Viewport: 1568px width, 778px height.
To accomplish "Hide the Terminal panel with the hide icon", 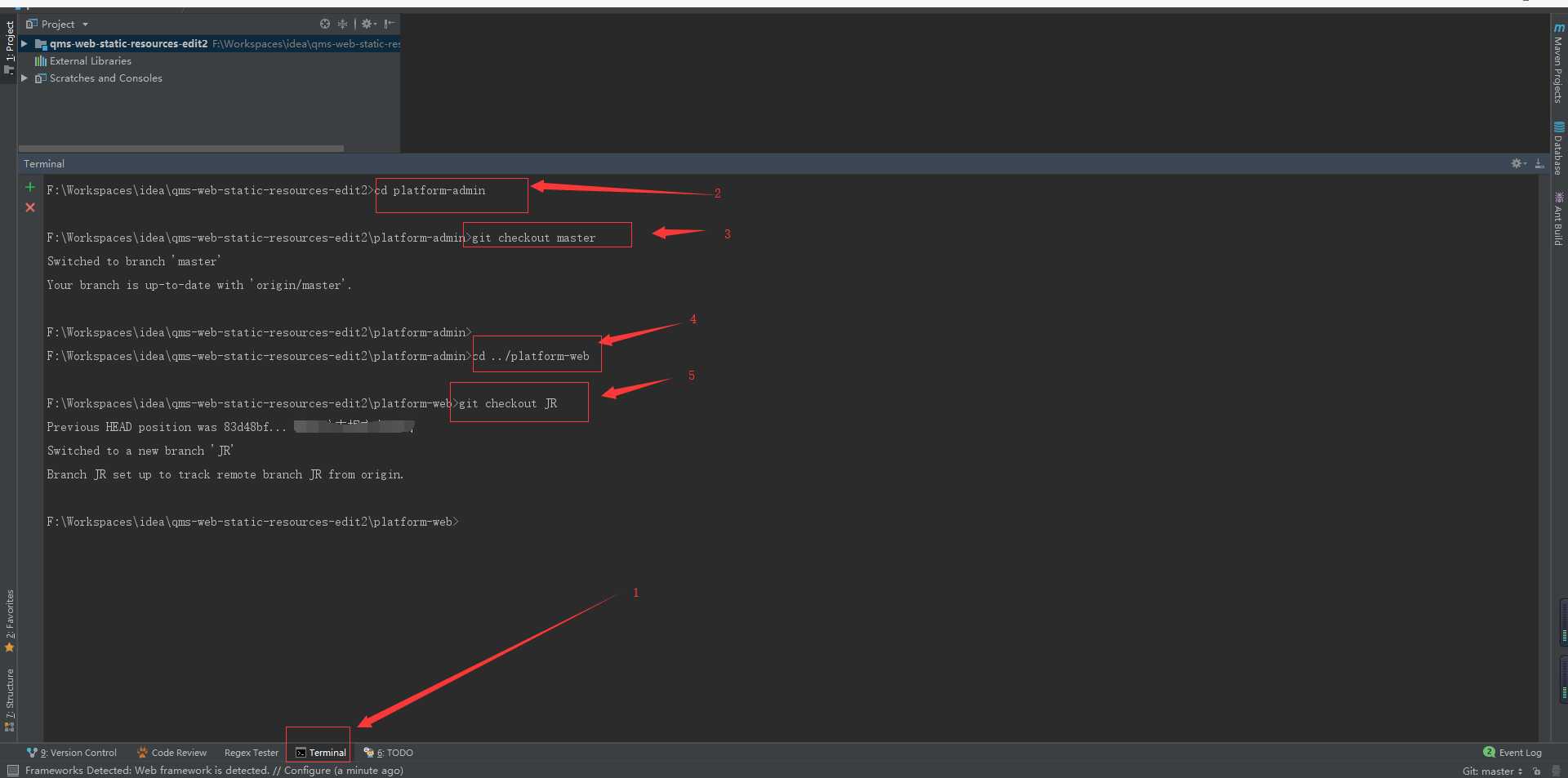I will click(1539, 163).
